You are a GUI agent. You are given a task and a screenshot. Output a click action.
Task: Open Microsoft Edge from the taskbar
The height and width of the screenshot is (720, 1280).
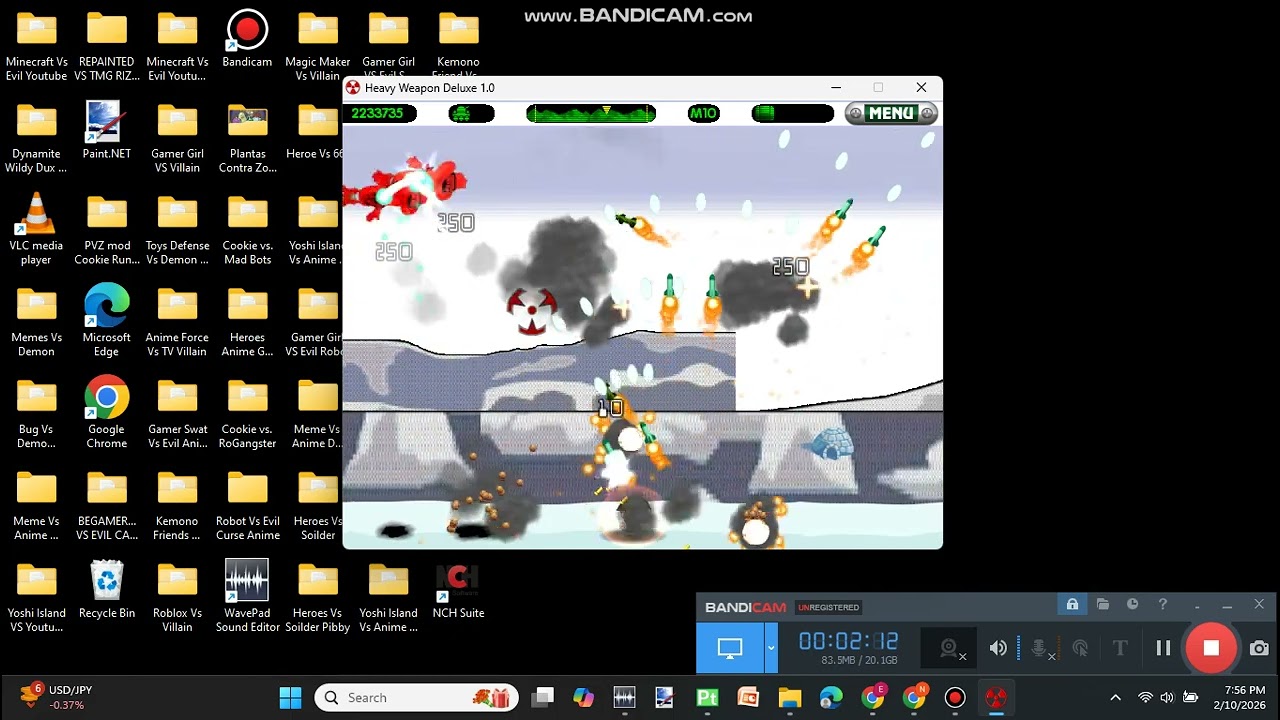(831, 698)
